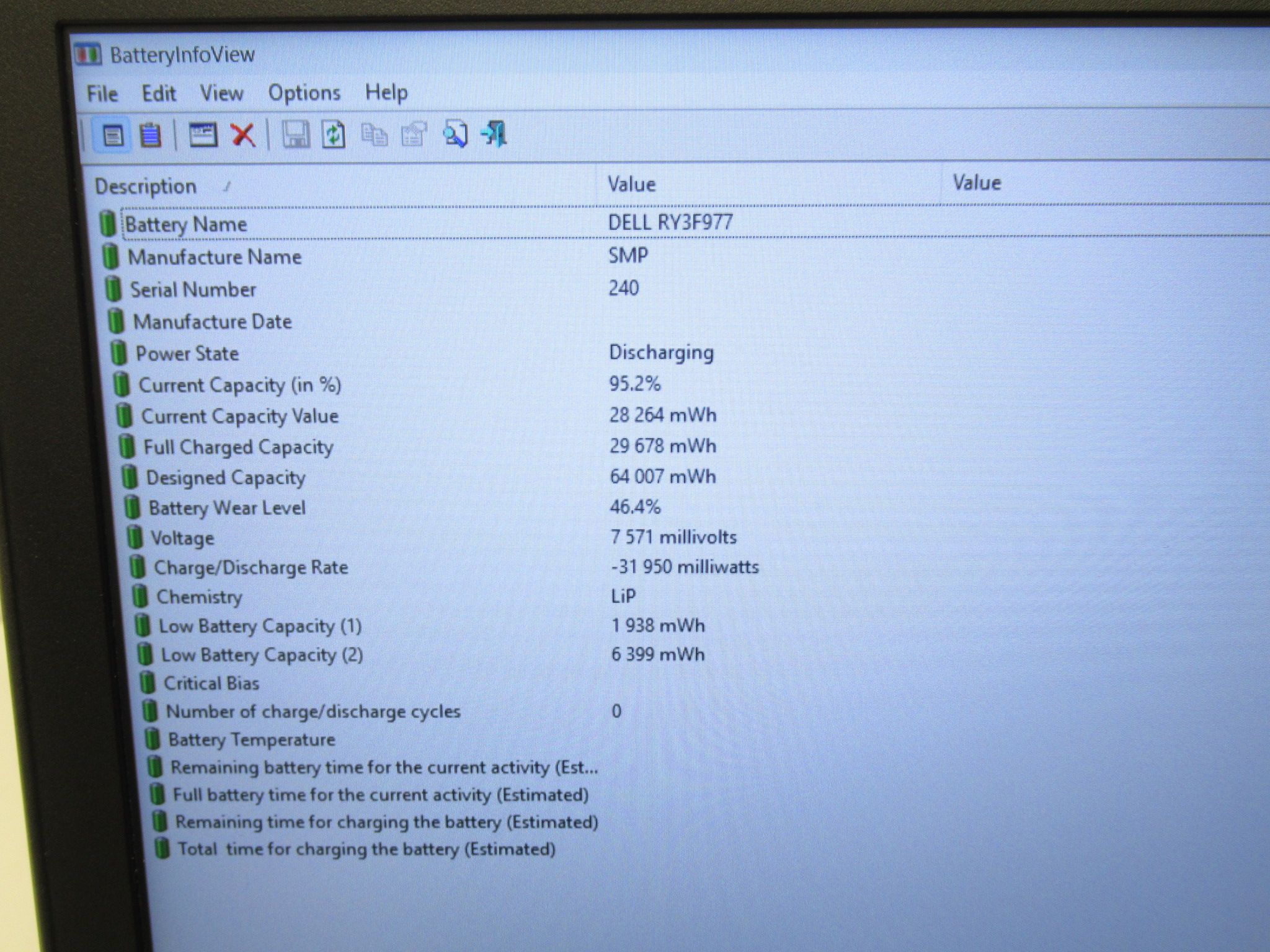Select Number of charge/discharge cycles label

coord(313,712)
